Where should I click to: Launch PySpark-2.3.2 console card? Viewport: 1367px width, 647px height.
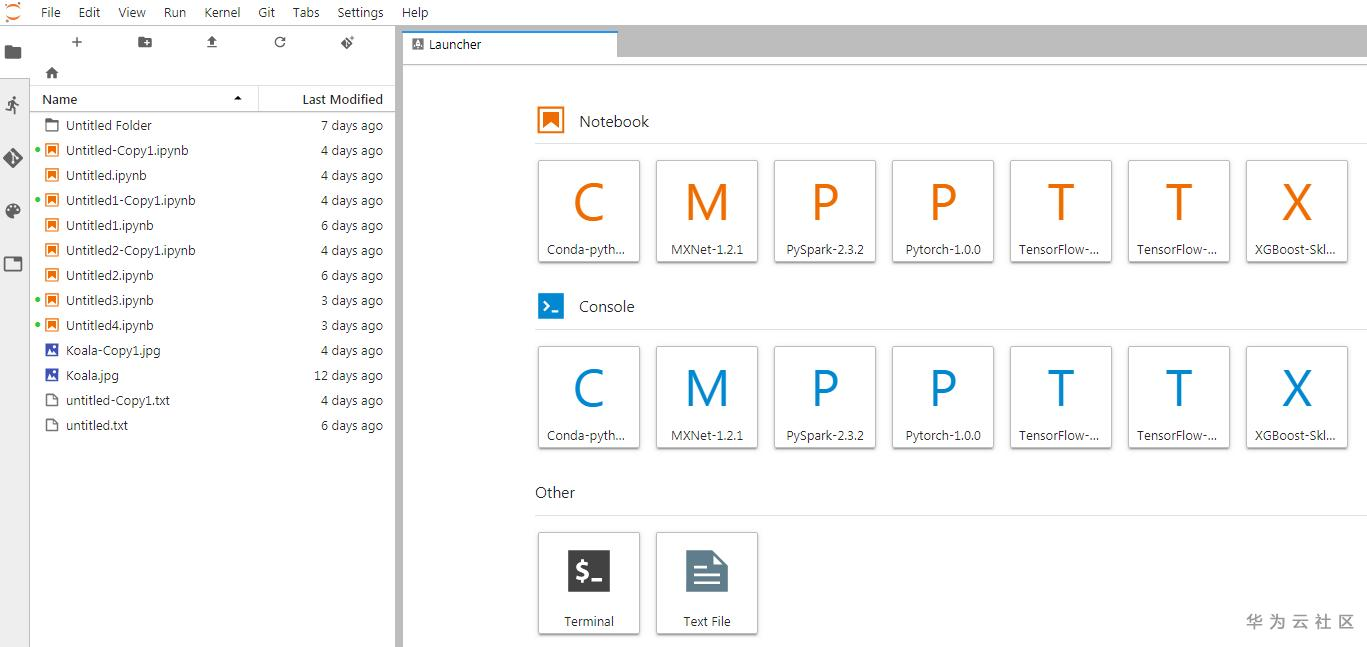click(x=825, y=397)
